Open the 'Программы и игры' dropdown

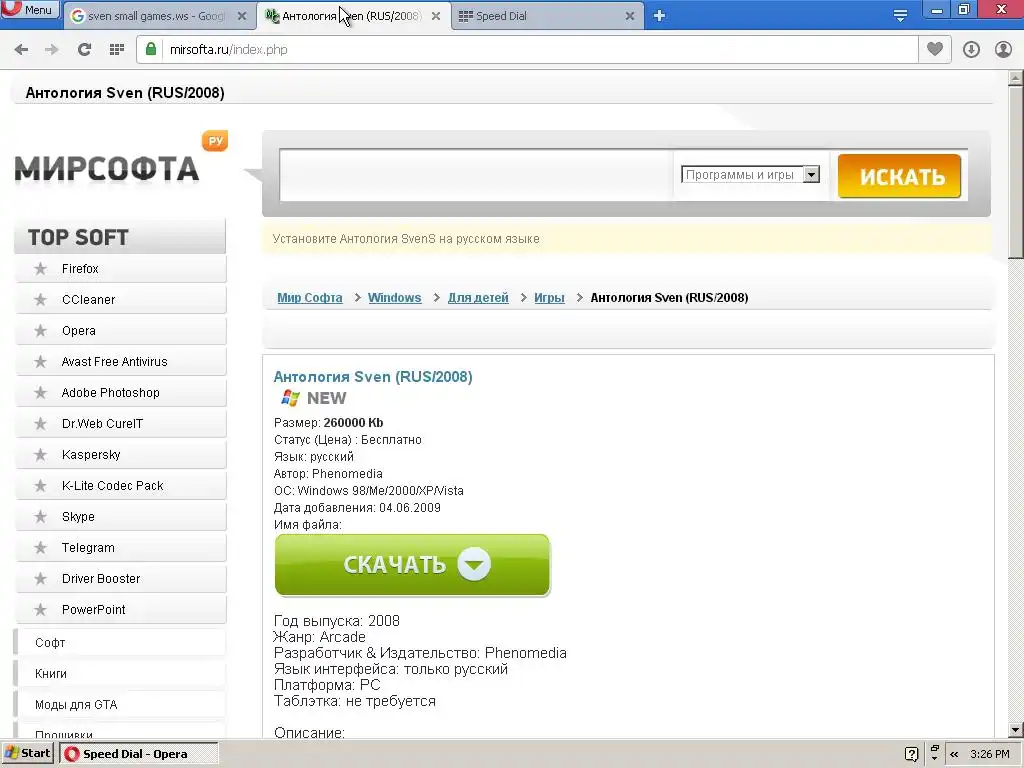[750, 175]
